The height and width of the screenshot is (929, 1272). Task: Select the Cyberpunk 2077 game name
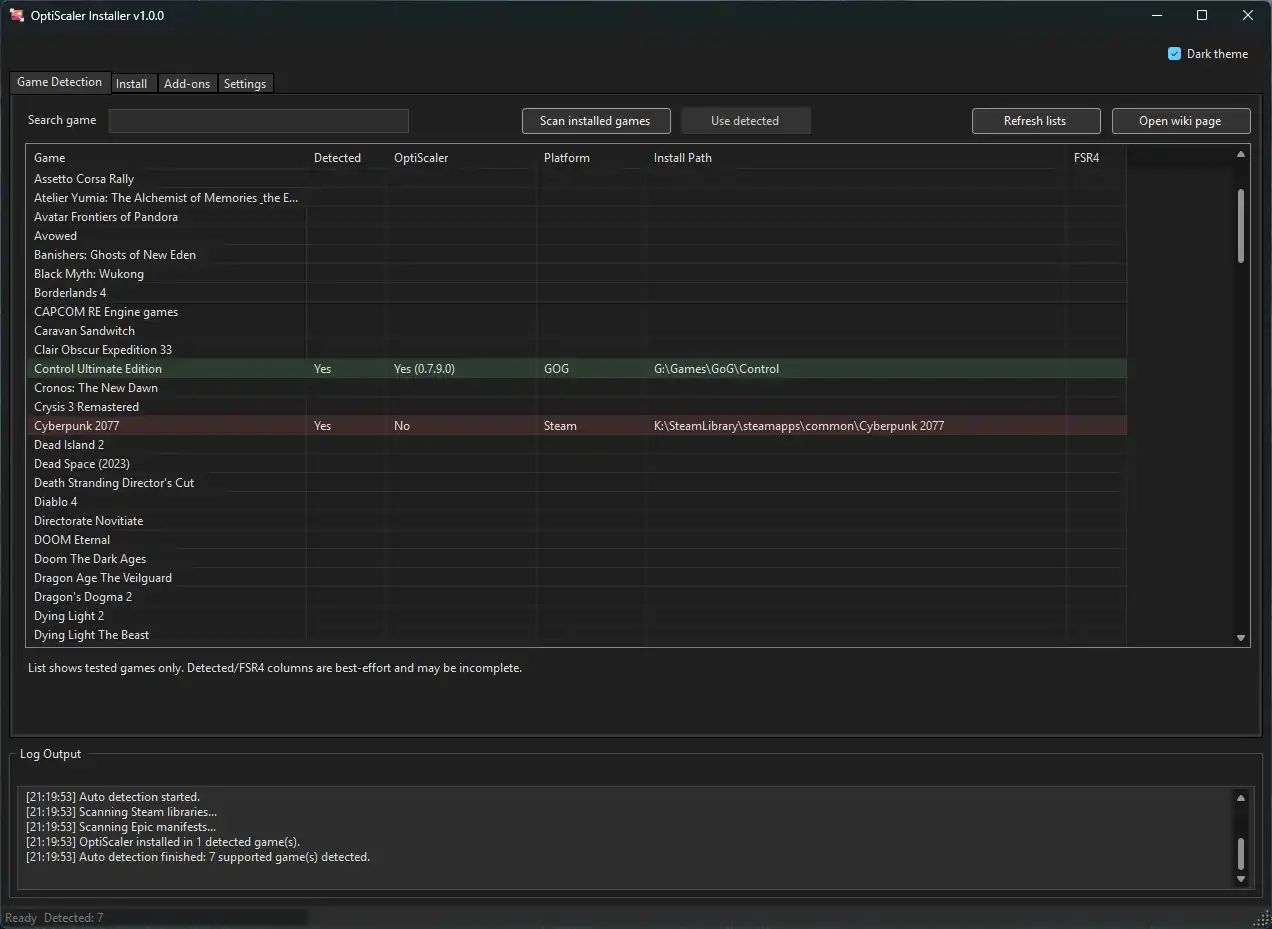pyautogui.click(x=76, y=426)
